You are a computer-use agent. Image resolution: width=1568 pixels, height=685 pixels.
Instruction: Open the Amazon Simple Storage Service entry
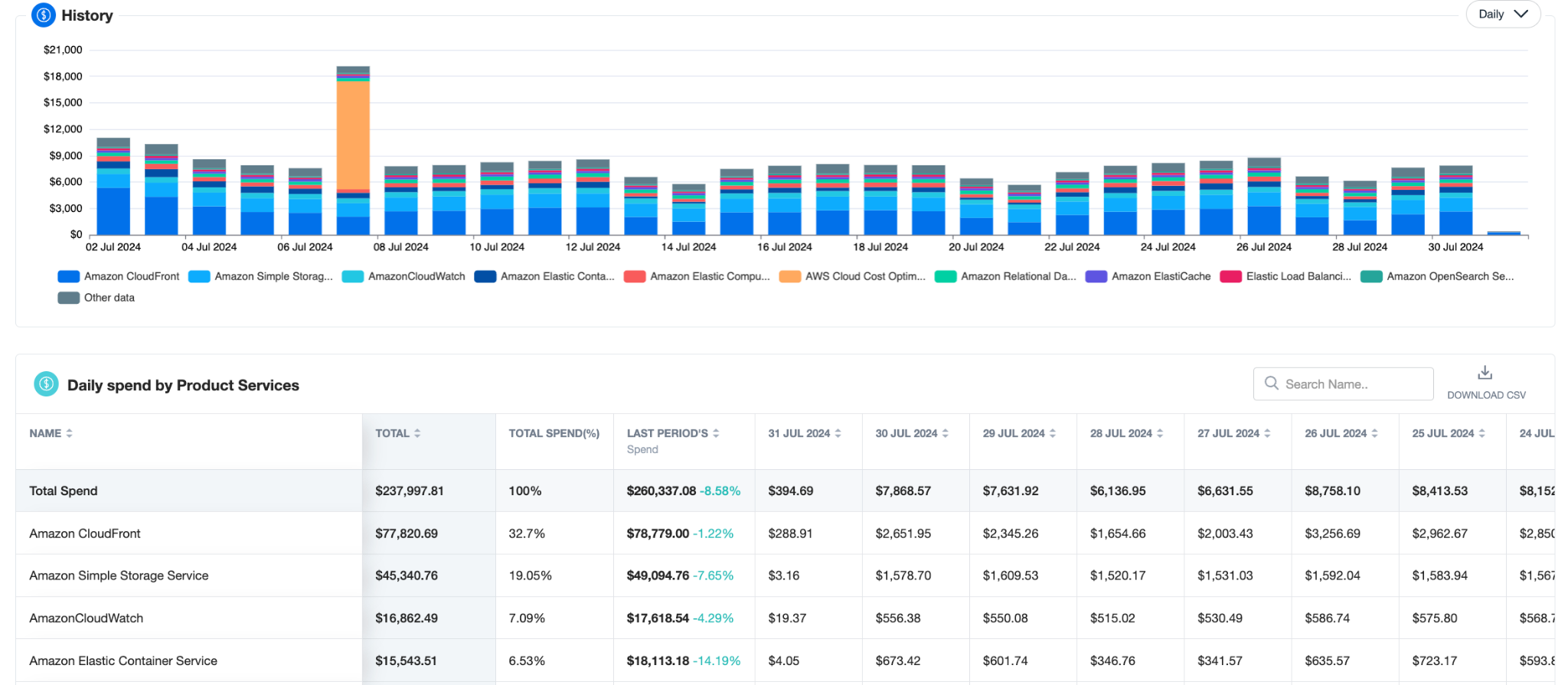(x=119, y=576)
